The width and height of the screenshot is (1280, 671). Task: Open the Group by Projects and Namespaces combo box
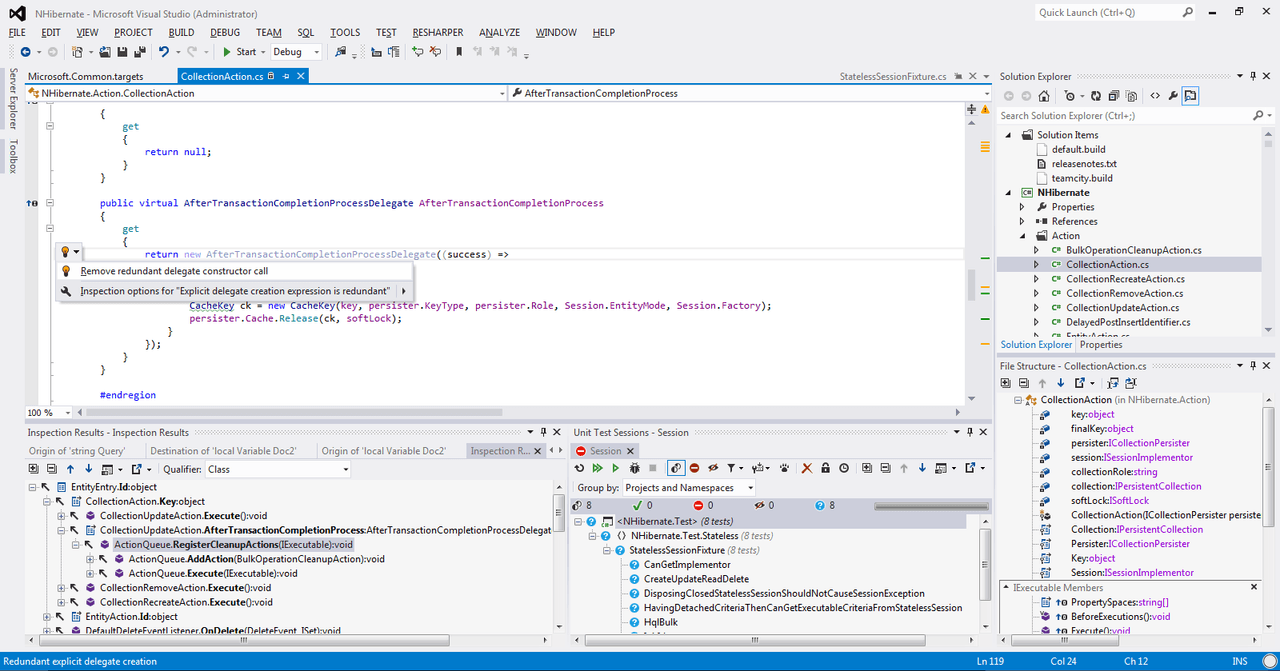pyautogui.click(x=689, y=488)
